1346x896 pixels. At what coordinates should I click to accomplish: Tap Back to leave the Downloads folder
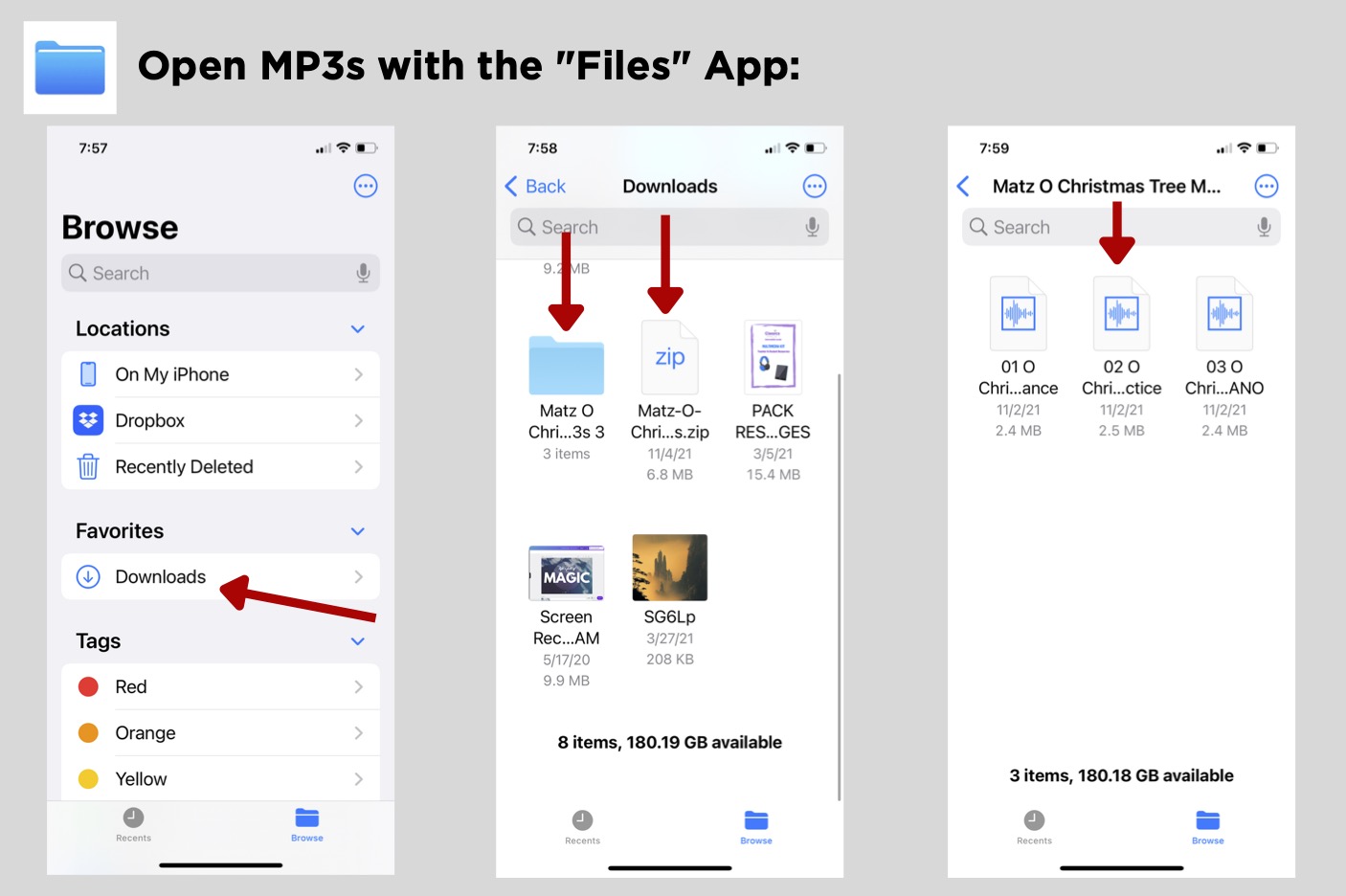point(535,186)
